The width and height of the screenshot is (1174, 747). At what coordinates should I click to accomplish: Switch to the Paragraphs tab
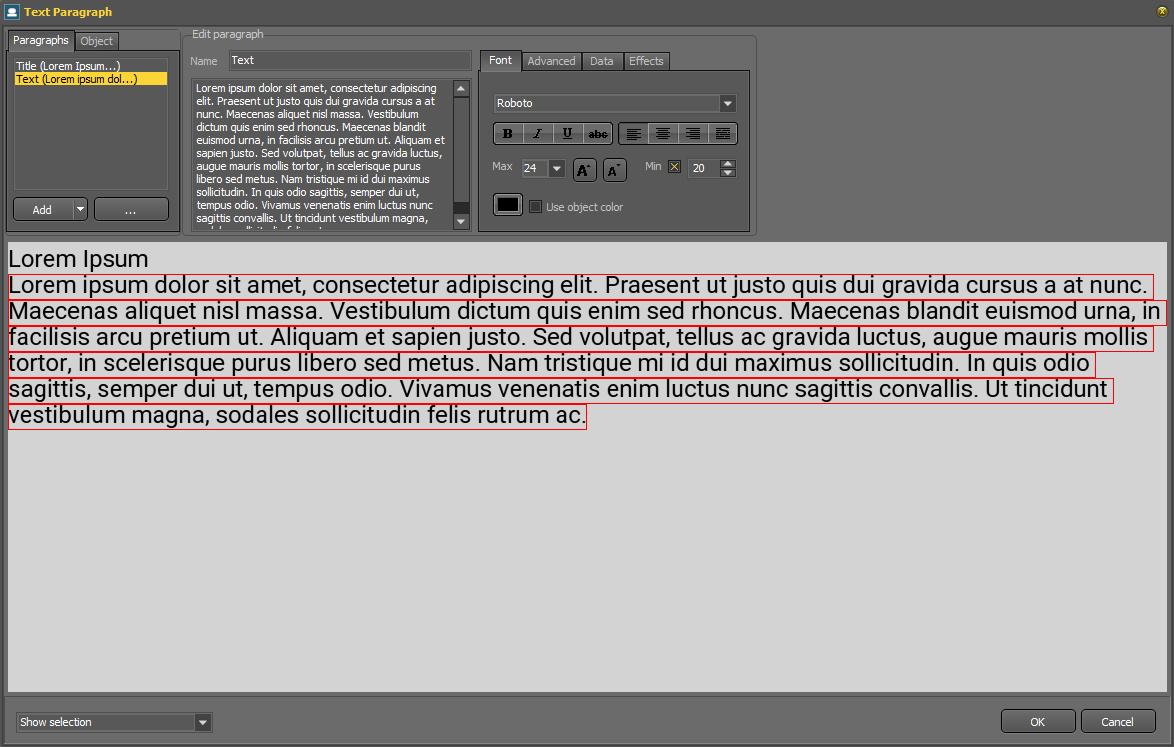(x=40, y=40)
